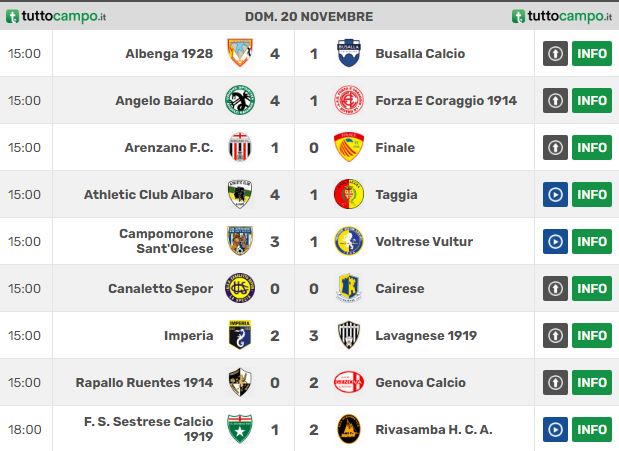The height and width of the screenshot is (451, 619).
Task: Select the Lavagnese 1919 team name
Action: point(426,336)
